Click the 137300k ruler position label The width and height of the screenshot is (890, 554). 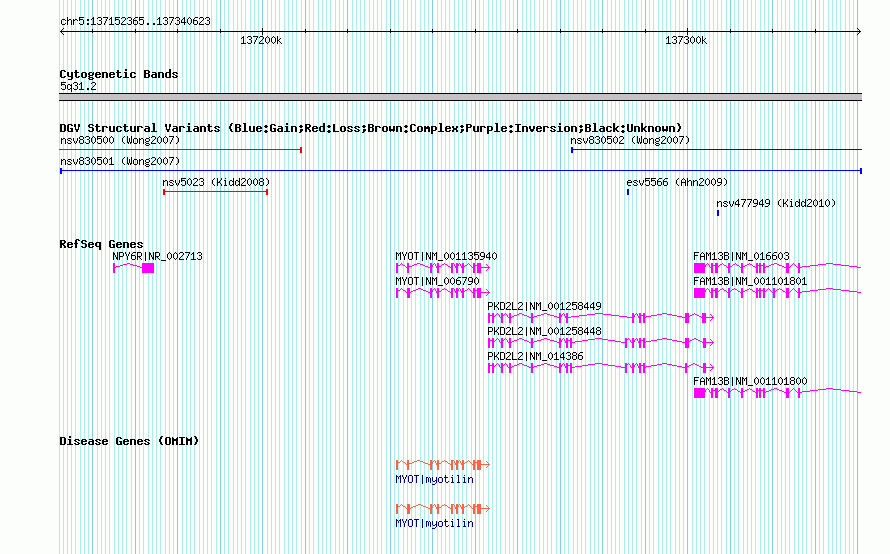[x=686, y=40]
